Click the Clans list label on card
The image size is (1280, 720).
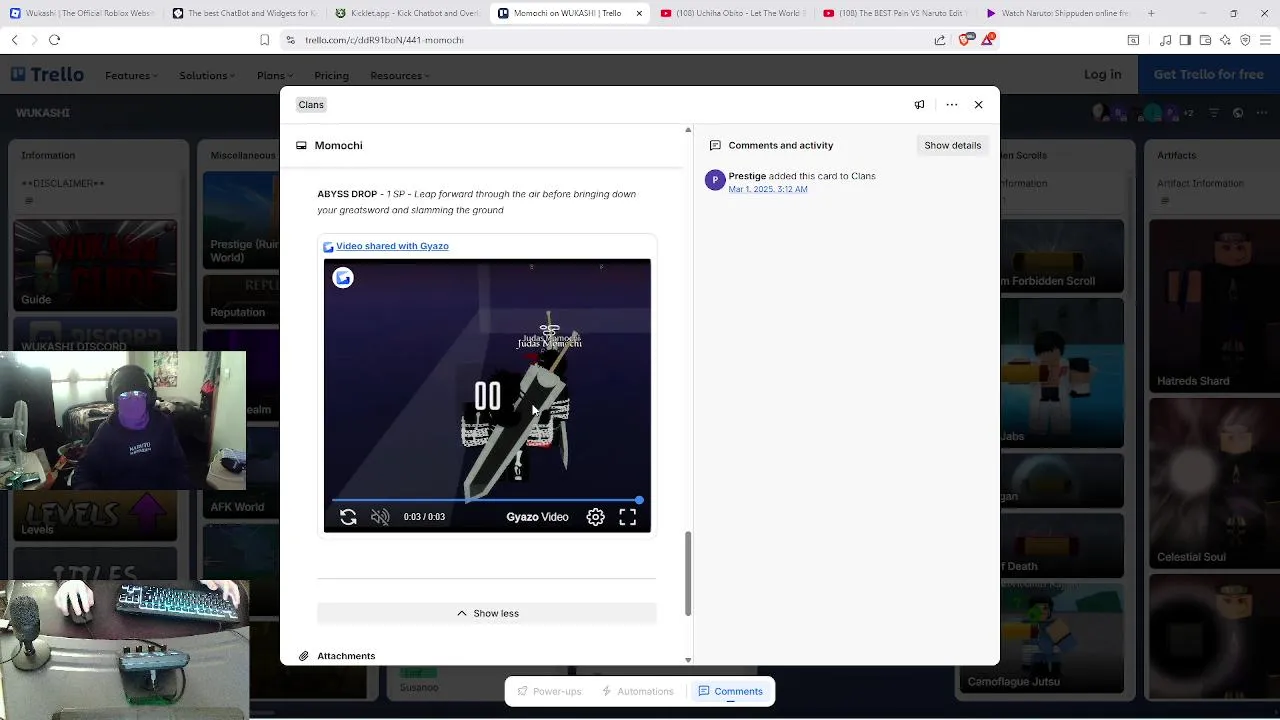point(311,104)
